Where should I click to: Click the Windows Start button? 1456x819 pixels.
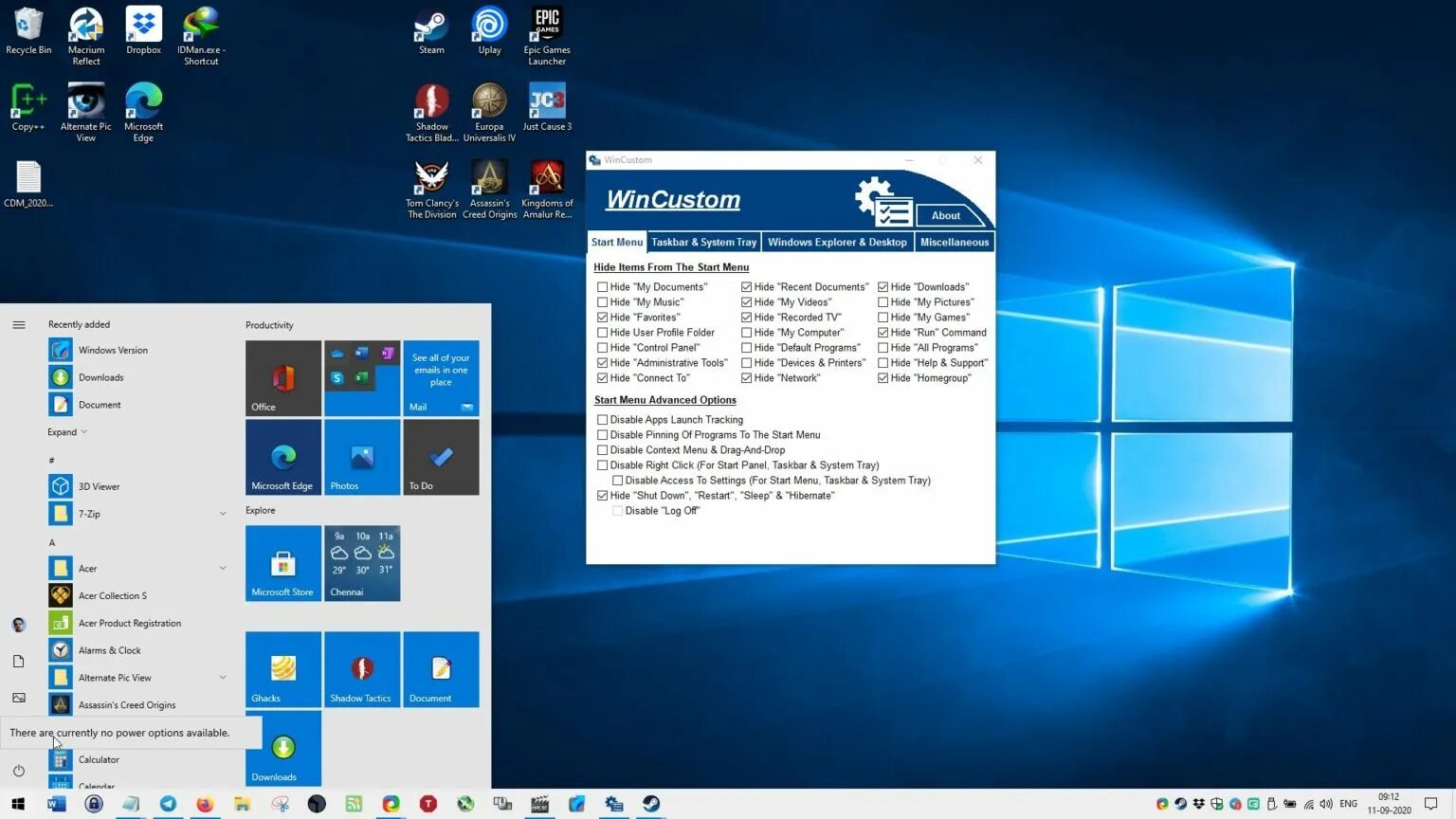18,804
